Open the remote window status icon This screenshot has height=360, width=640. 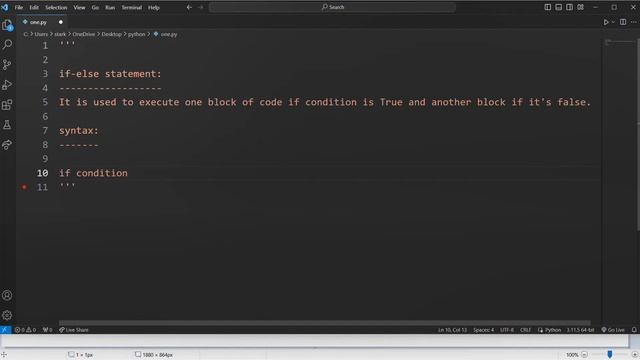pos(5,330)
